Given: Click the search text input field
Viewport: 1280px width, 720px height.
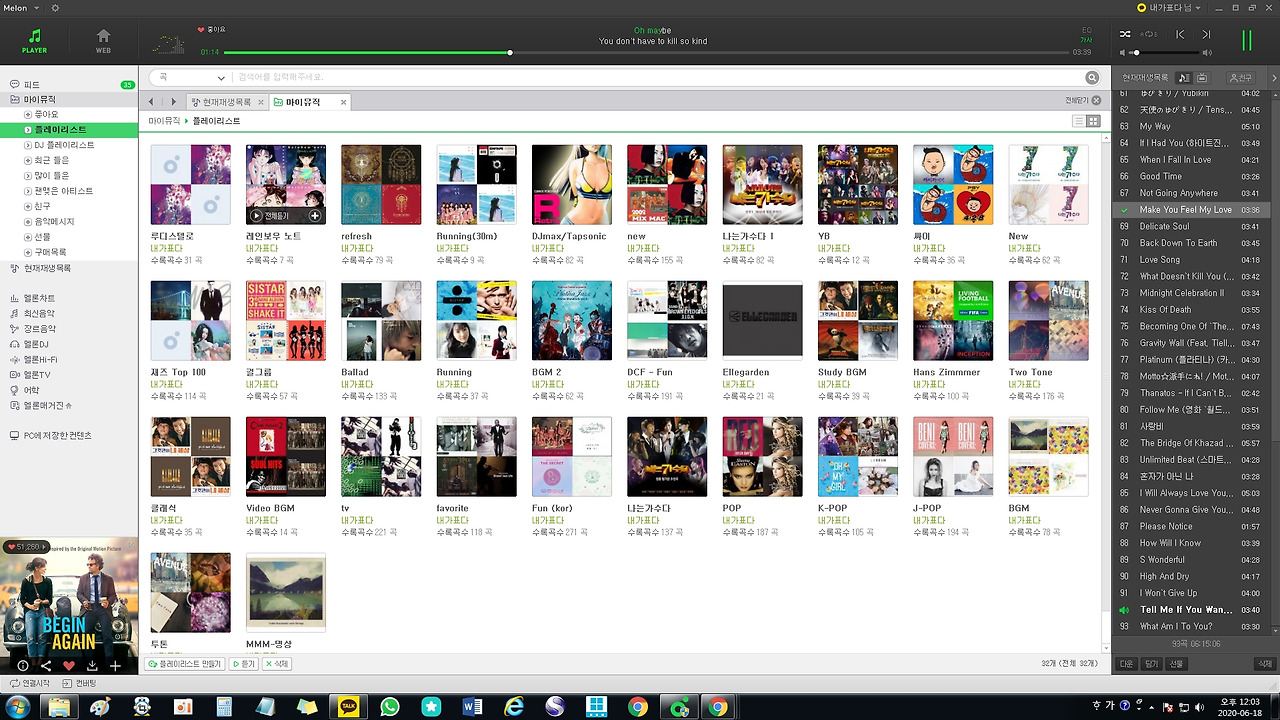Looking at the screenshot, I should click(656, 77).
